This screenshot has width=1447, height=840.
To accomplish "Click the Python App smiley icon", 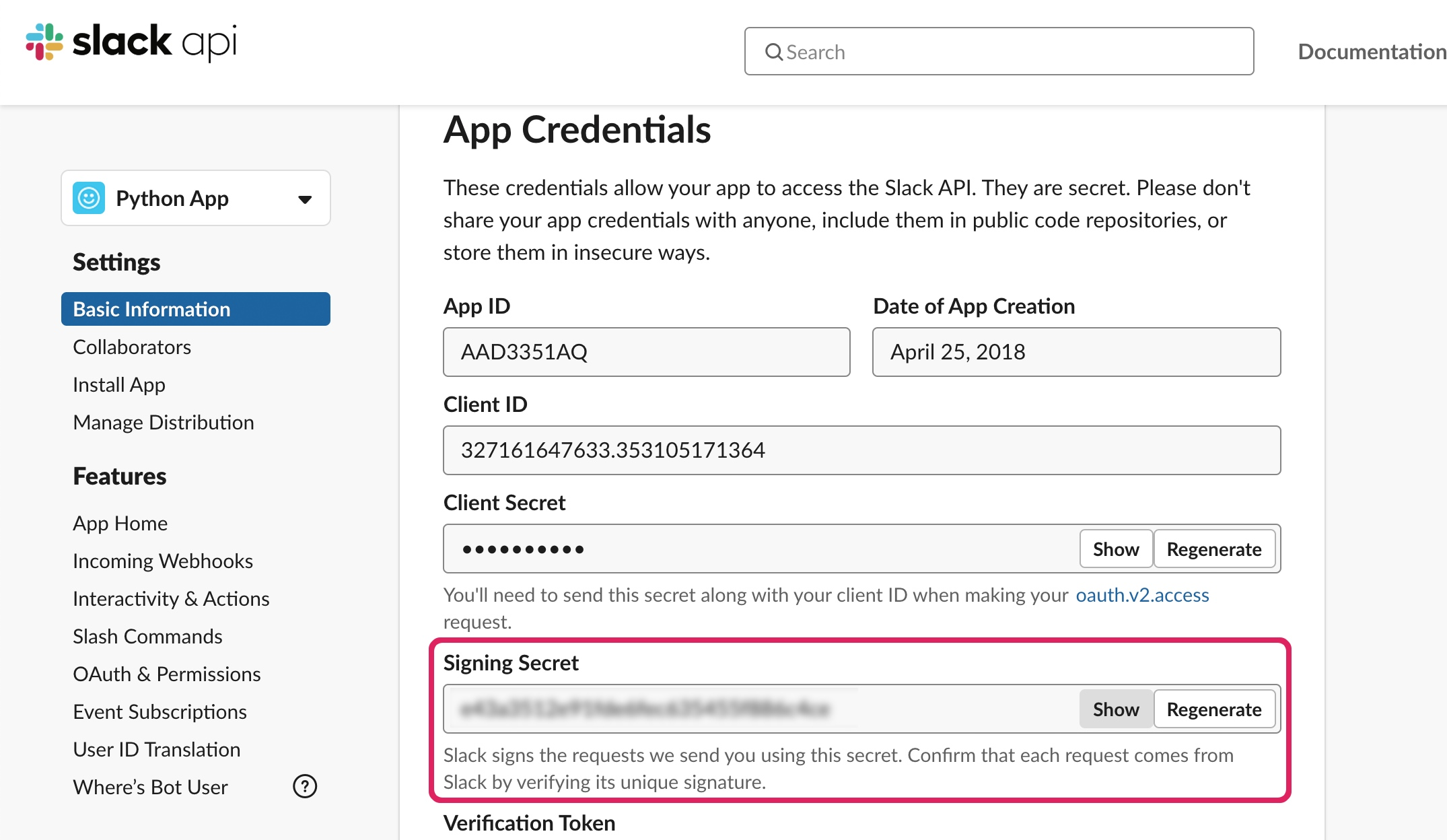I will coord(89,199).
